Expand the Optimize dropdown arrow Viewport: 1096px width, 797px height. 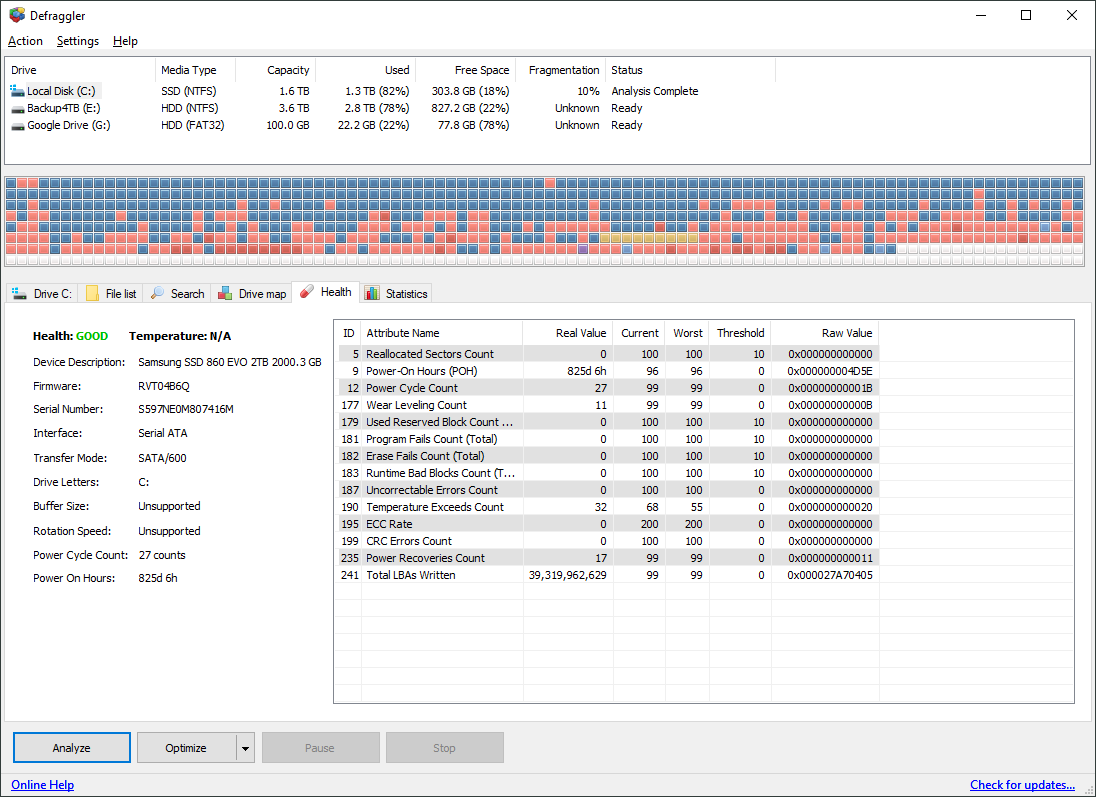245,748
